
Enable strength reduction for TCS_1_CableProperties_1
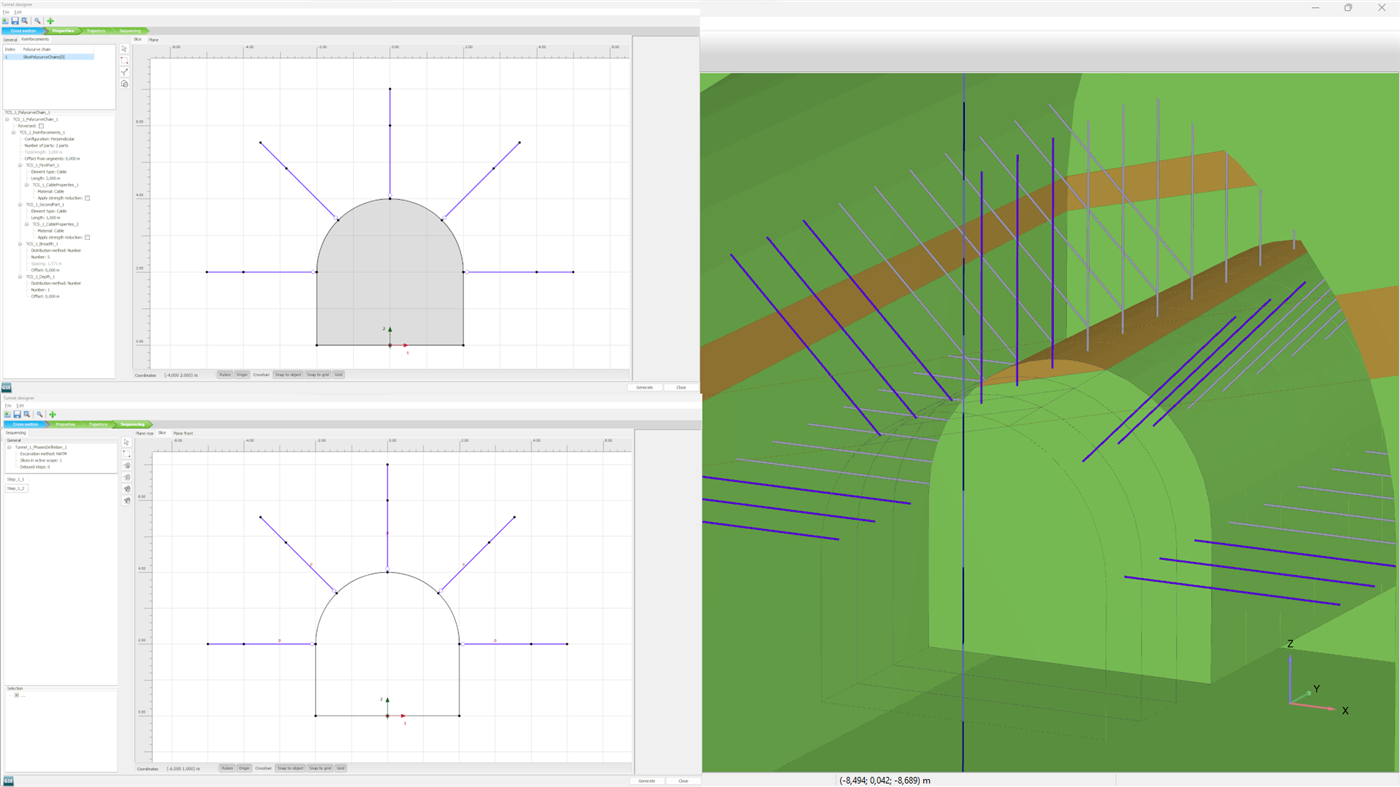(87, 198)
